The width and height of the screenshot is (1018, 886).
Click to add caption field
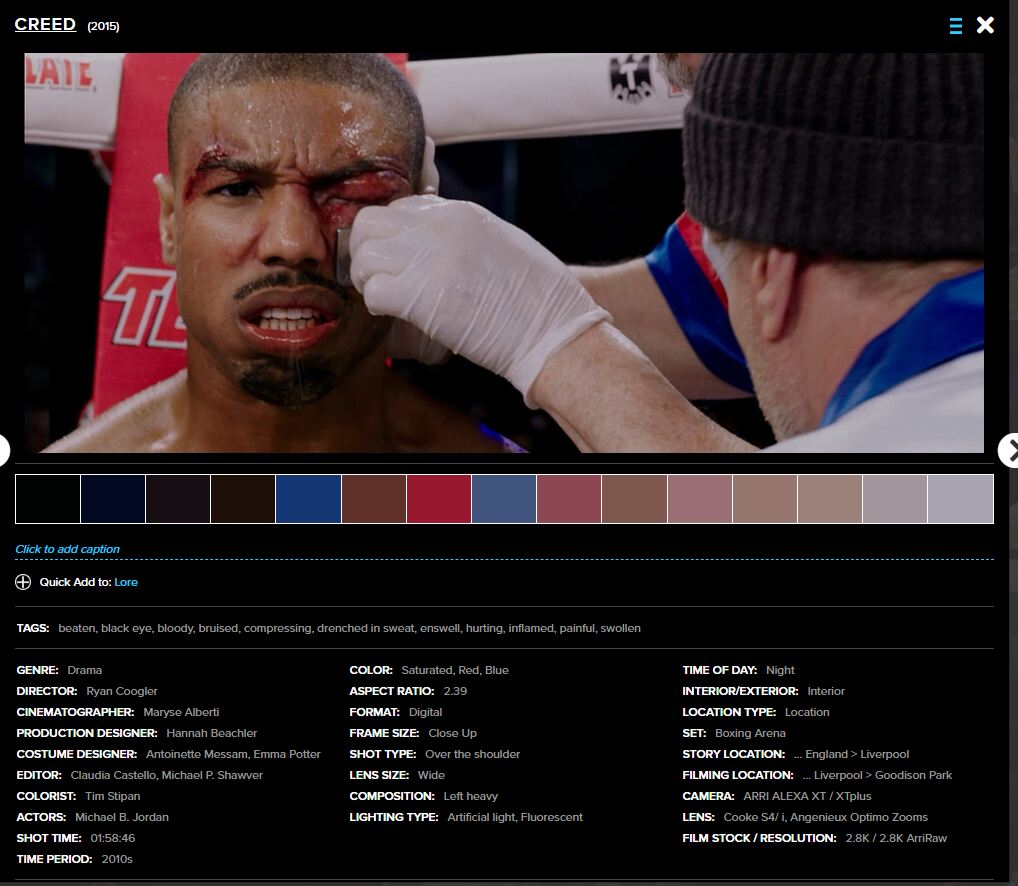tap(67, 549)
